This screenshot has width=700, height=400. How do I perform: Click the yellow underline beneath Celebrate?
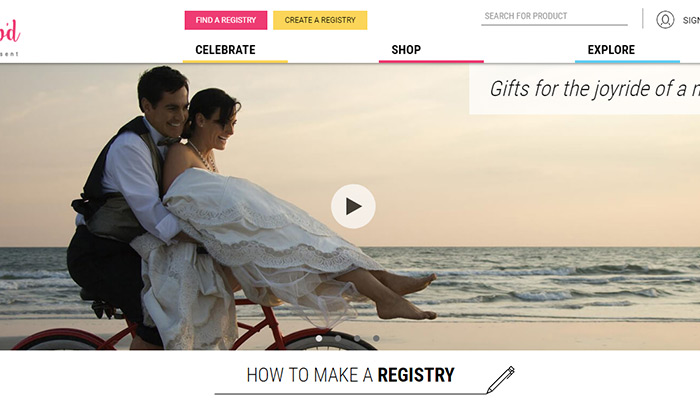pyautogui.click(x=235, y=62)
